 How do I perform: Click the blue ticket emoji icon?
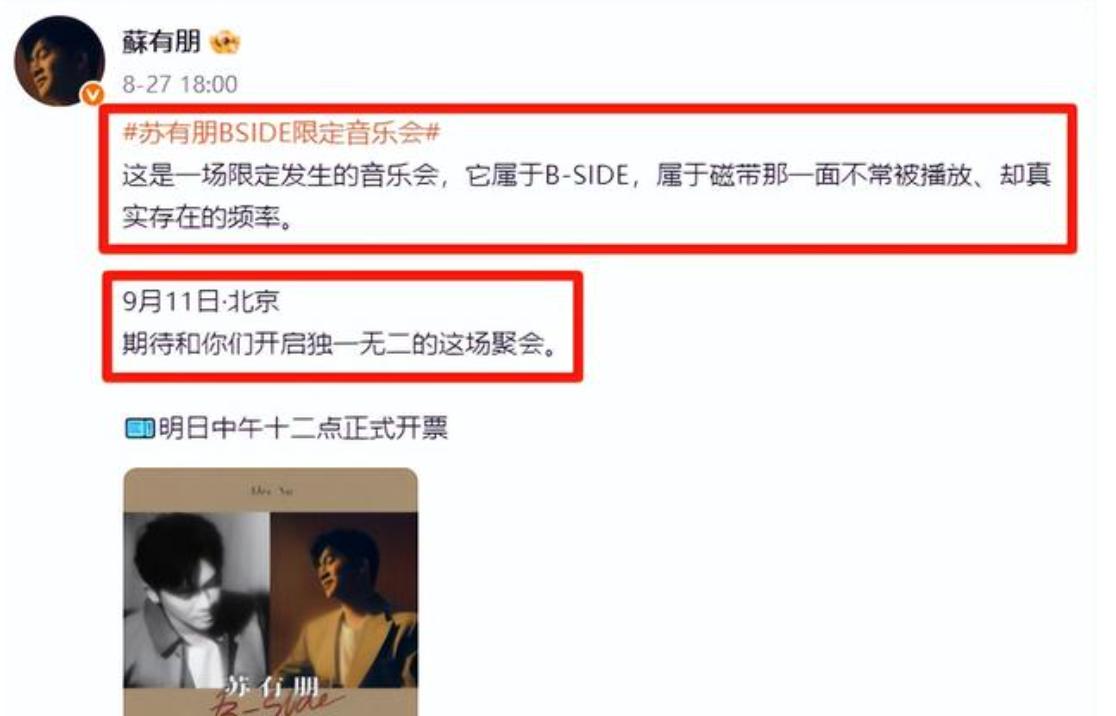(x=140, y=428)
